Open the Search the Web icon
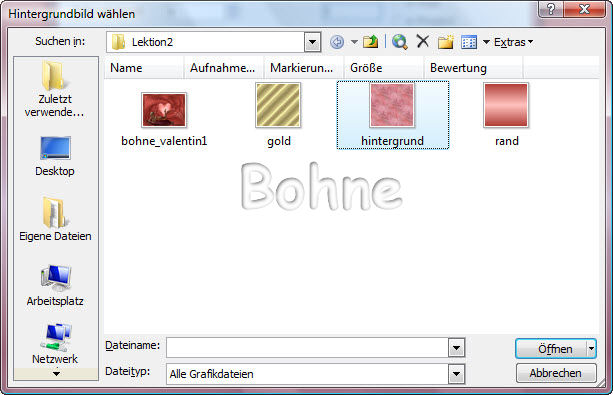 pos(400,41)
